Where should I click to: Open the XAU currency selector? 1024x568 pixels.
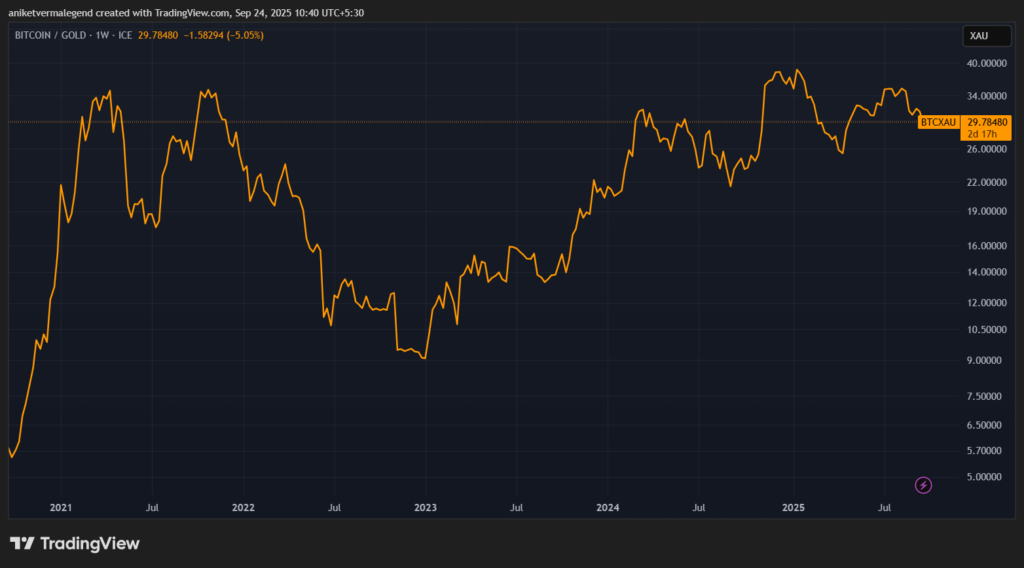[977, 36]
